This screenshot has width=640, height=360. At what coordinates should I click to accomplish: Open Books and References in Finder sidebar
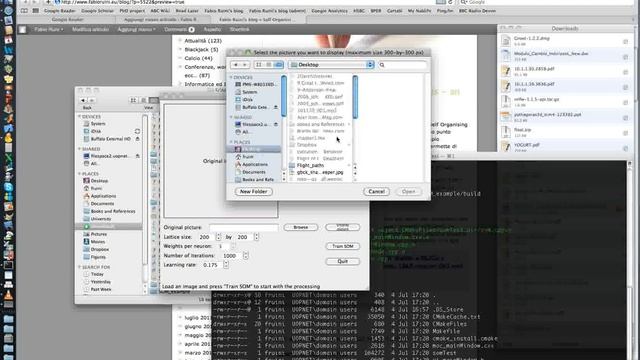[113, 211]
